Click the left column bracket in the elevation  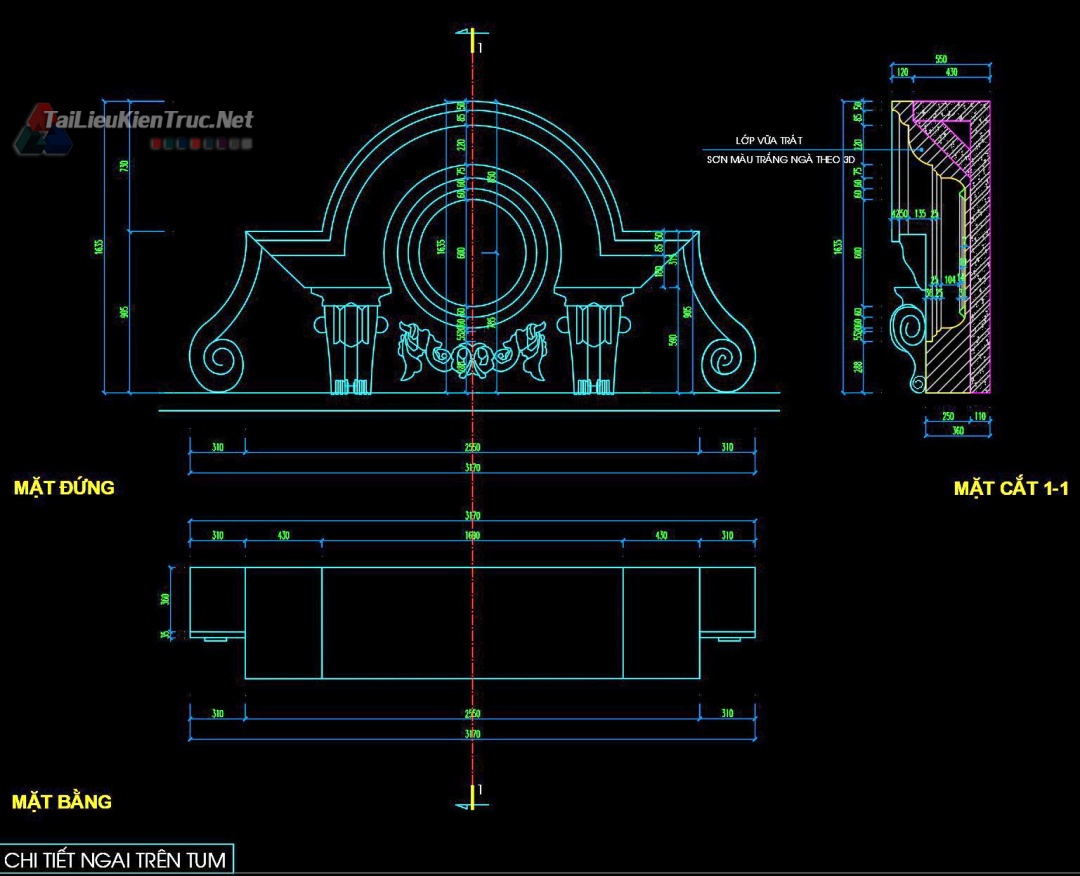pos(349,340)
